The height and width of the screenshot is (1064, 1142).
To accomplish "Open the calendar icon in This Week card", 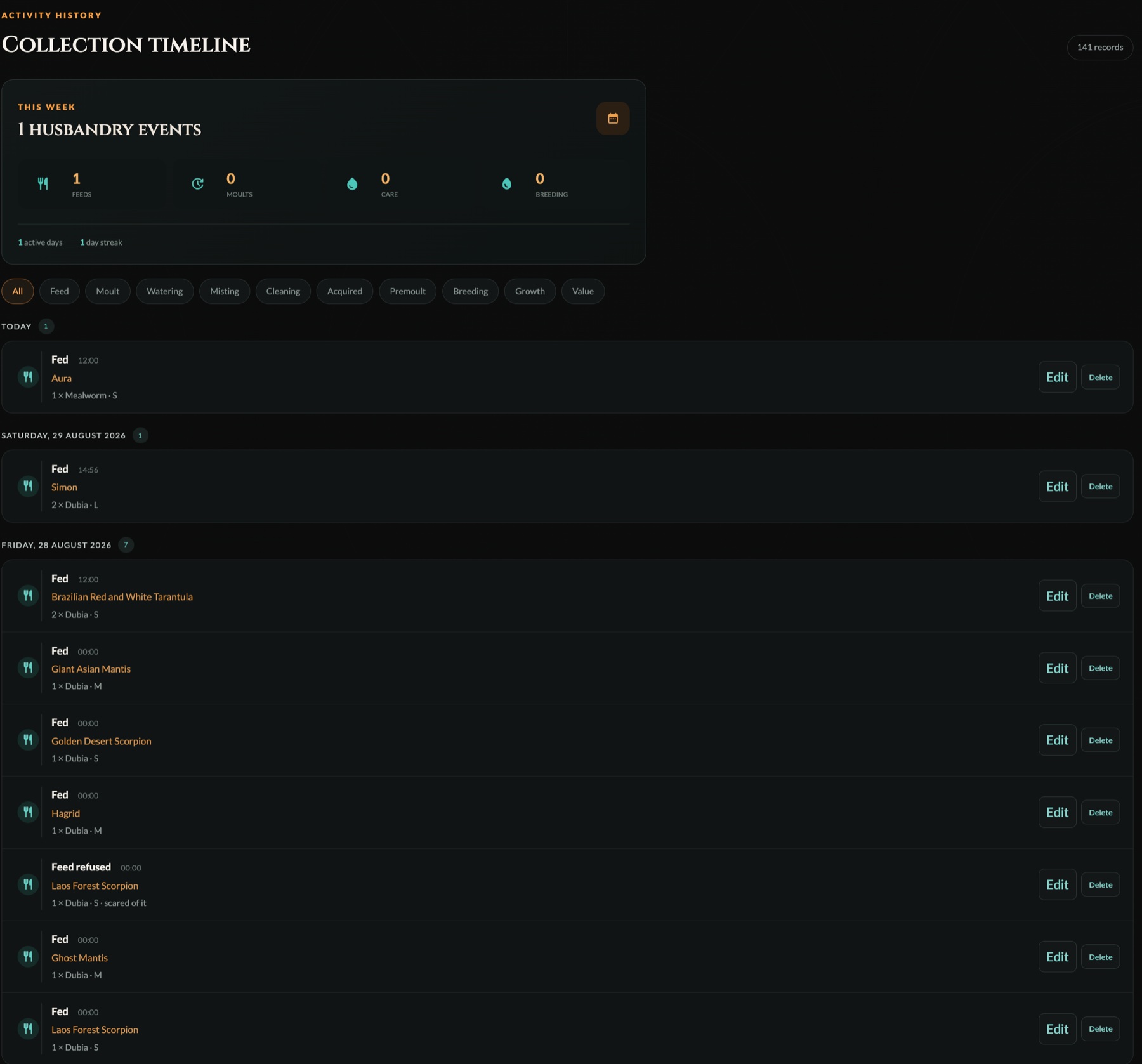I will 613,118.
